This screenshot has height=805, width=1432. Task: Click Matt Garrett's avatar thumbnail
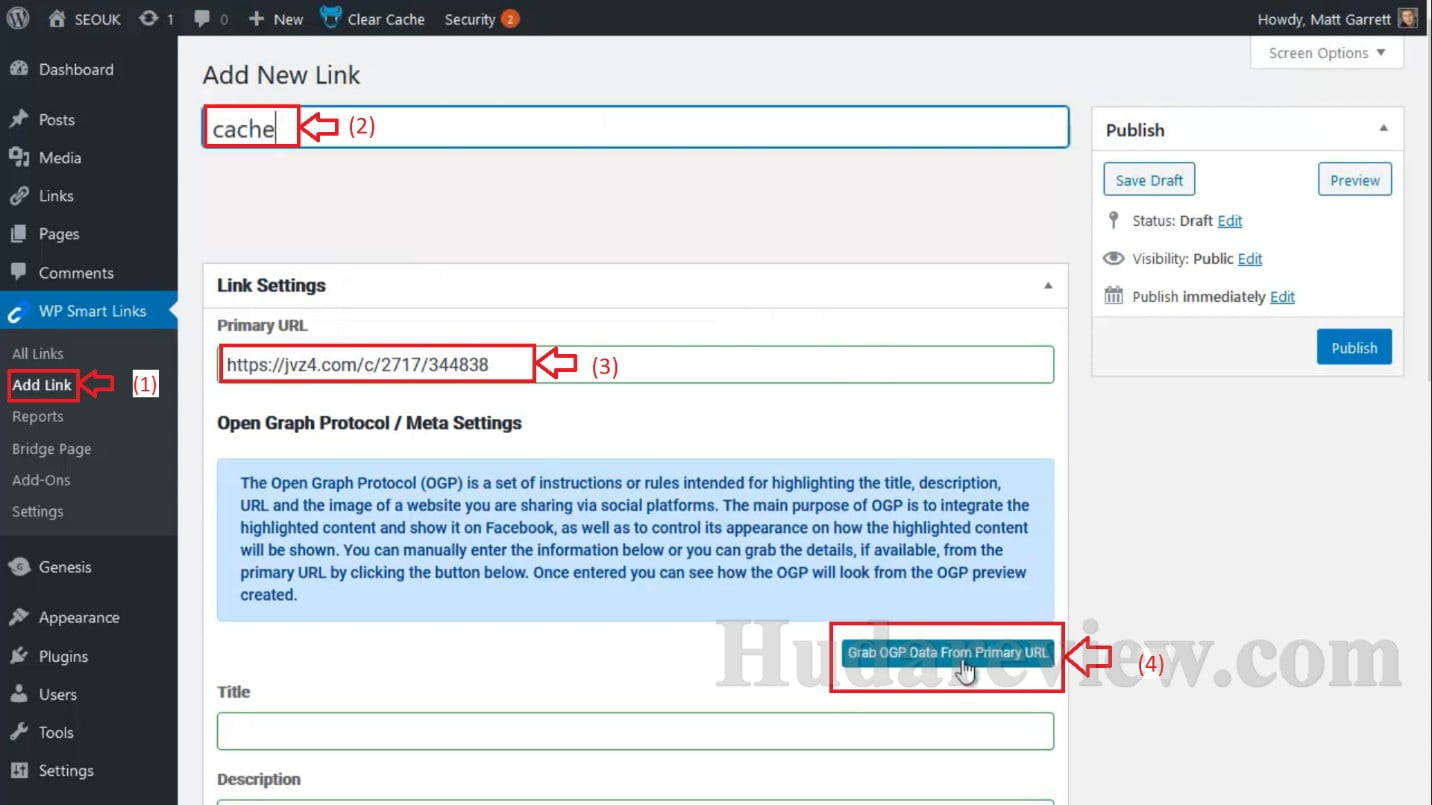[x=1408, y=19]
